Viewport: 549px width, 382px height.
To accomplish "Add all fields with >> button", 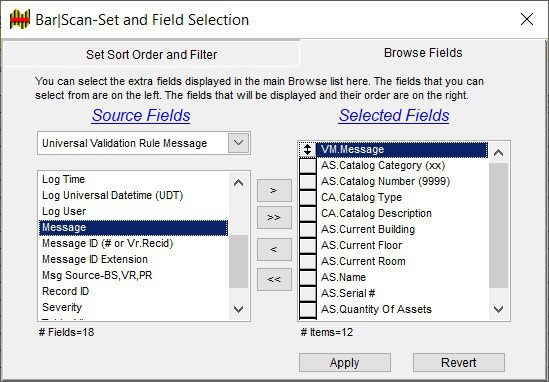I will coord(274,217).
